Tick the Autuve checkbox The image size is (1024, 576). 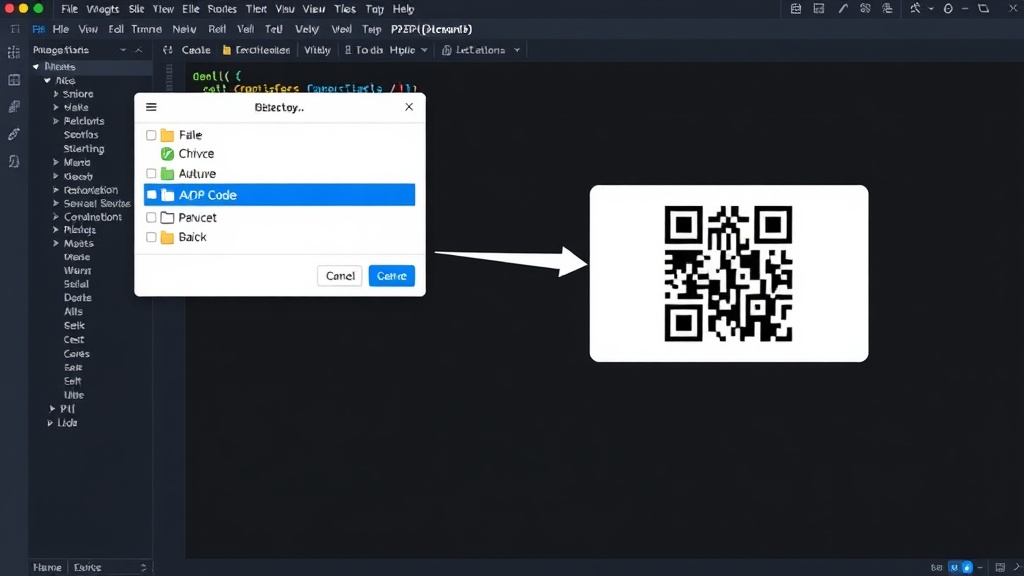(151, 174)
